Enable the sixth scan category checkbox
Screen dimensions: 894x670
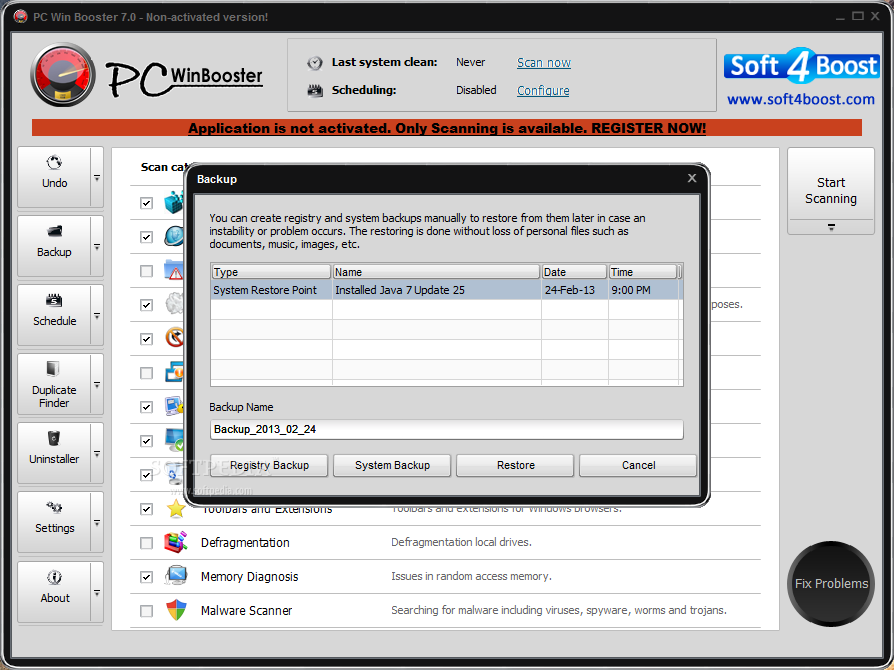[147, 373]
